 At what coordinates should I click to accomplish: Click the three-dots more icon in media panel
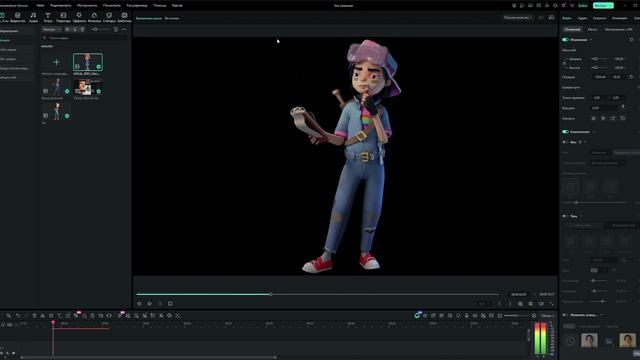[x=124, y=29]
